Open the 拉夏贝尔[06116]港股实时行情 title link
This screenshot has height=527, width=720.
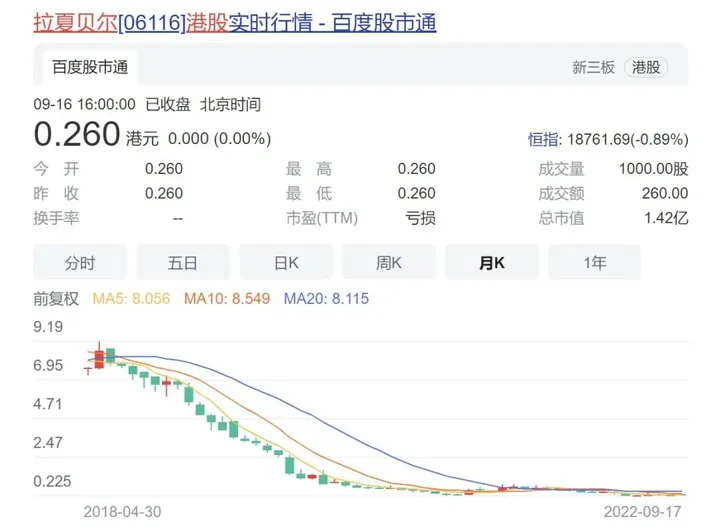pyautogui.click(x=235, y=22)
